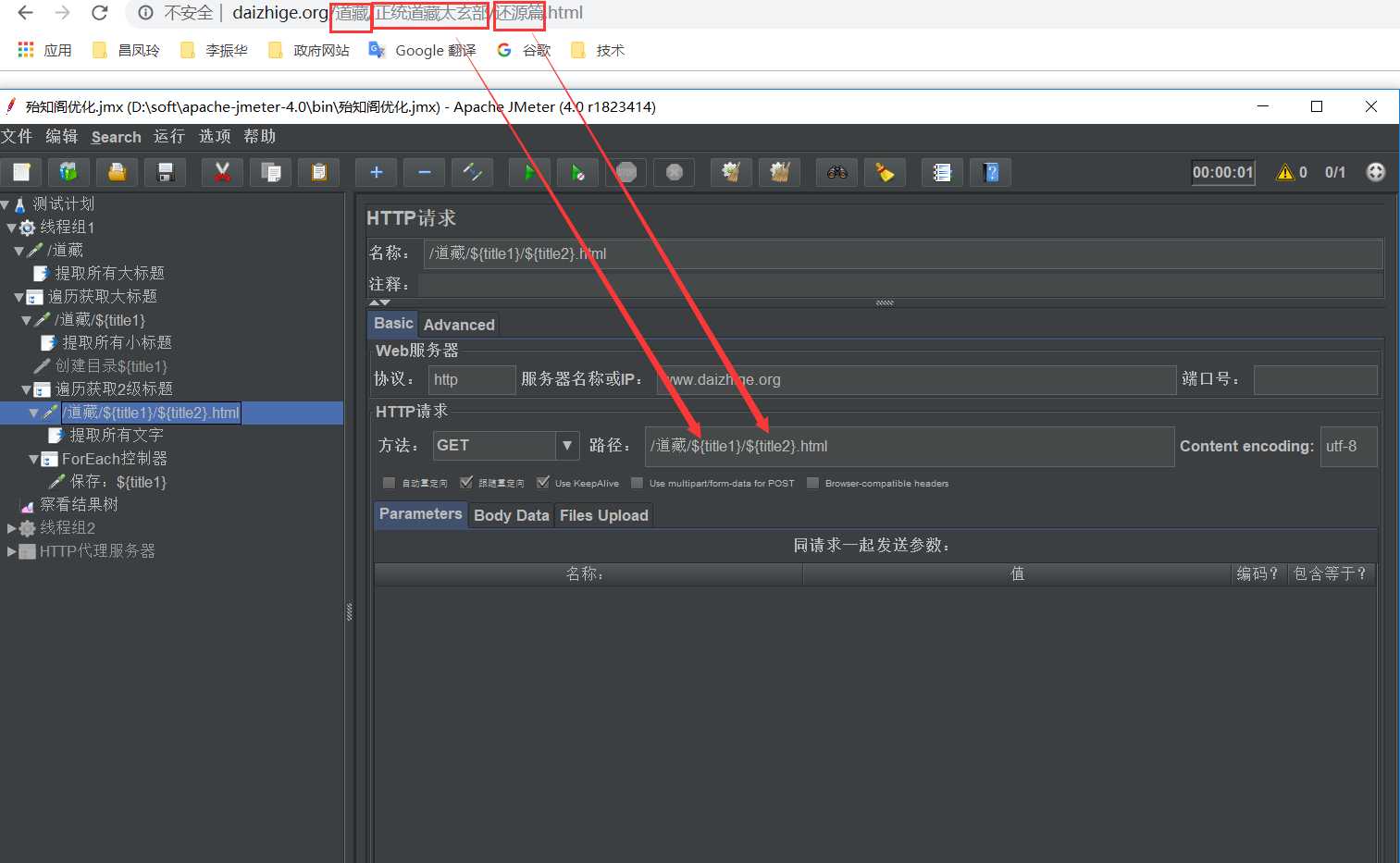Viewport: 1400px width, 863px height.
Task: Collapse the /道藏 sampler node
Action: (19, 251)
